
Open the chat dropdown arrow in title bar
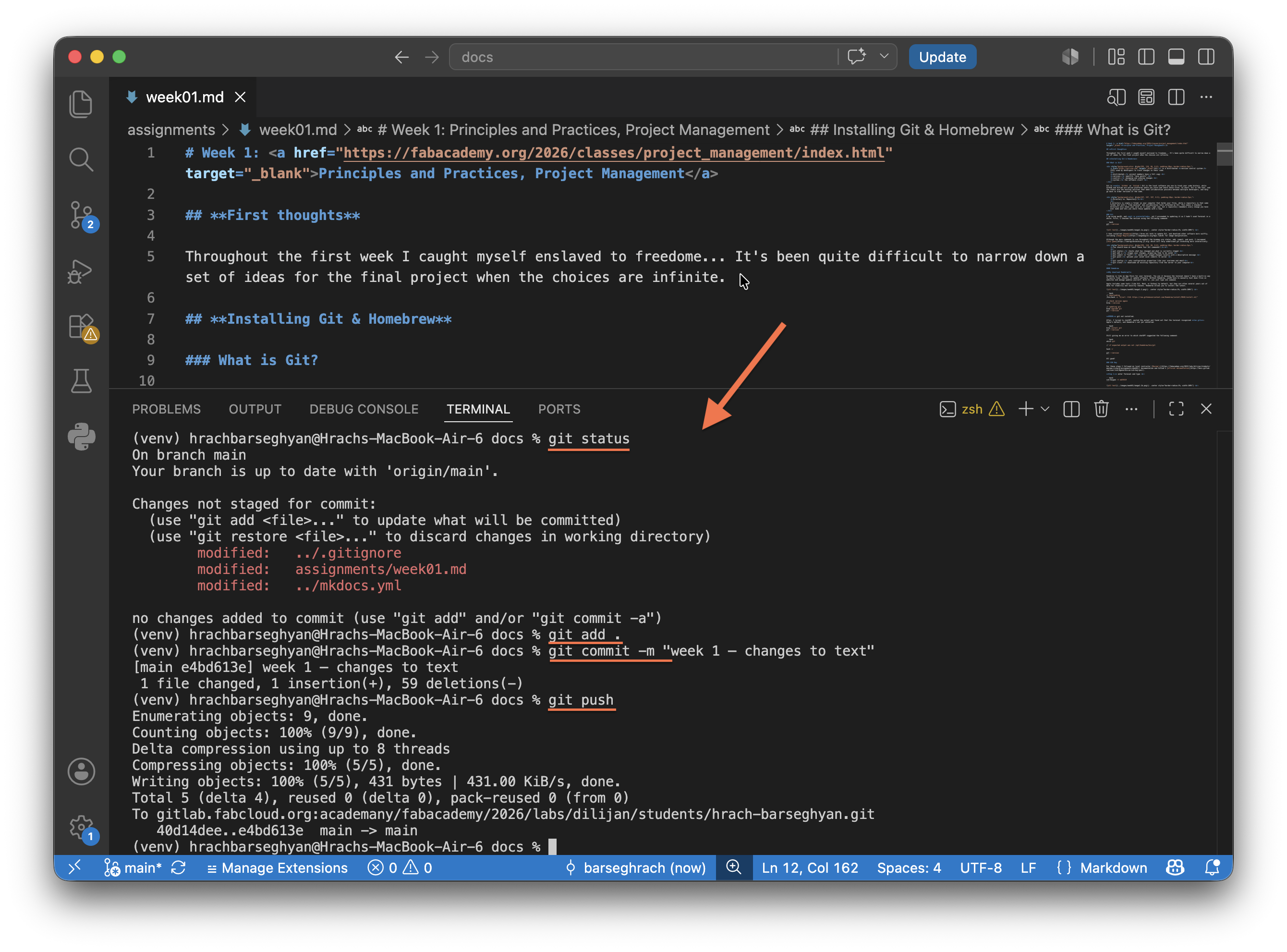(884, 57)
